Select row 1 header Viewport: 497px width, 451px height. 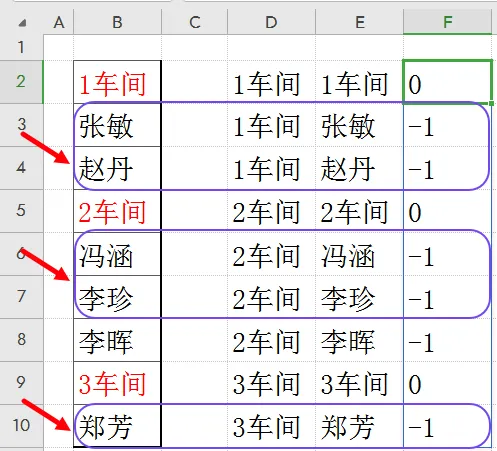point(21,47)
